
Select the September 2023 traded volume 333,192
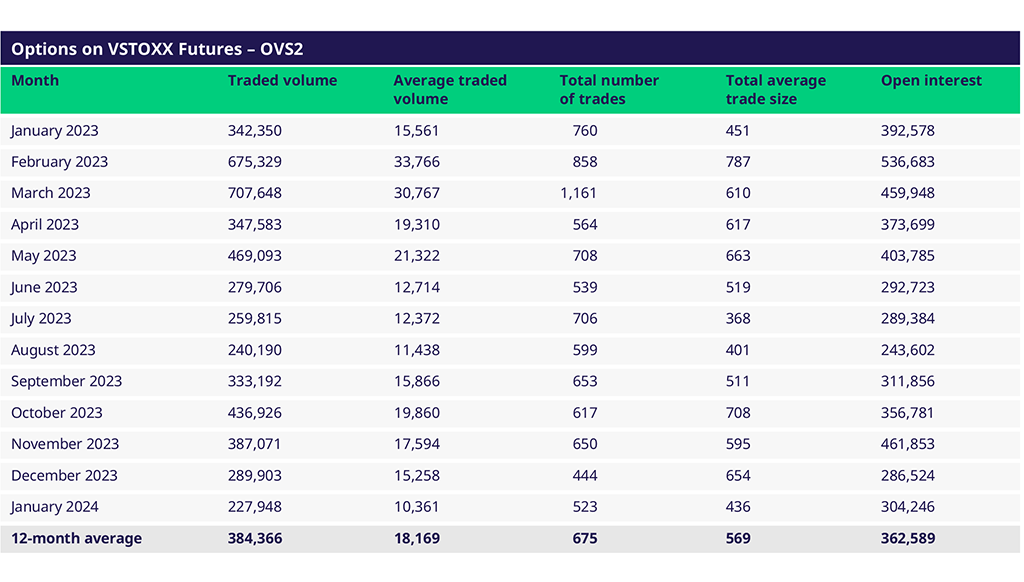[x=255, y=381]
